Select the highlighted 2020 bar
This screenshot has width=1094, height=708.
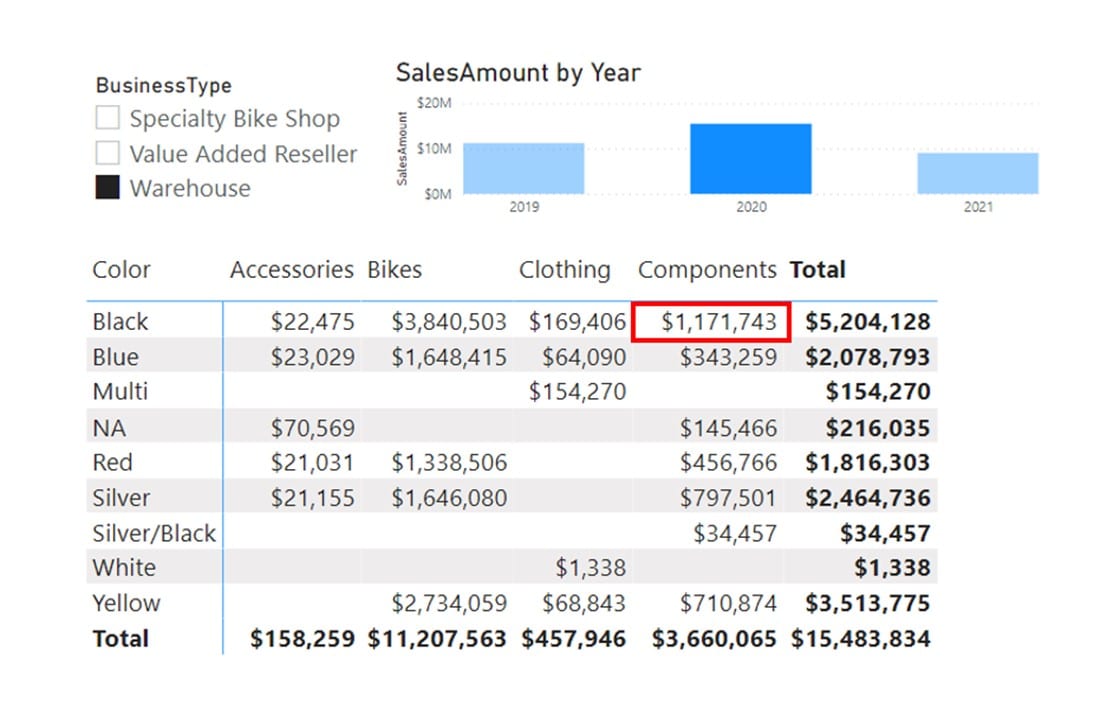[x=751, y=158]
